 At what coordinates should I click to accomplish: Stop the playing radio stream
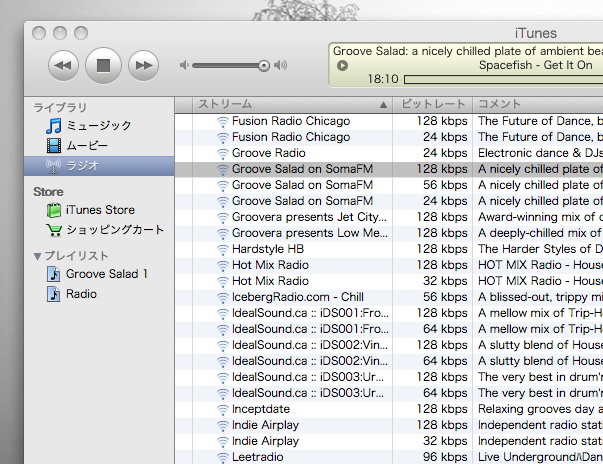tap(103, 65)
